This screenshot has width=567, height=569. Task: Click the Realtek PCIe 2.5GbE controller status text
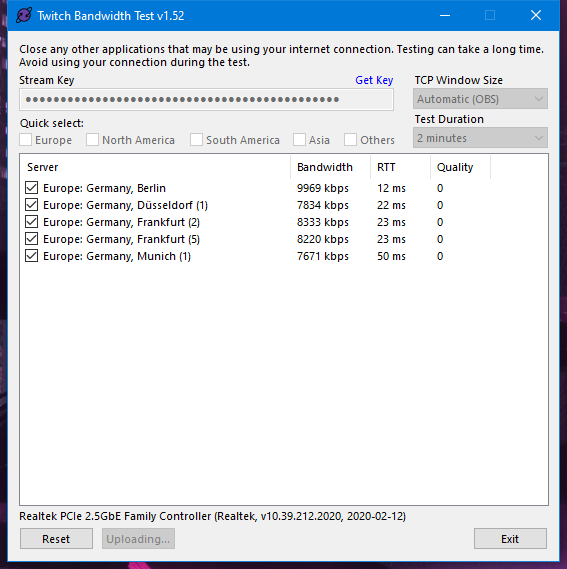pos(212,516)
